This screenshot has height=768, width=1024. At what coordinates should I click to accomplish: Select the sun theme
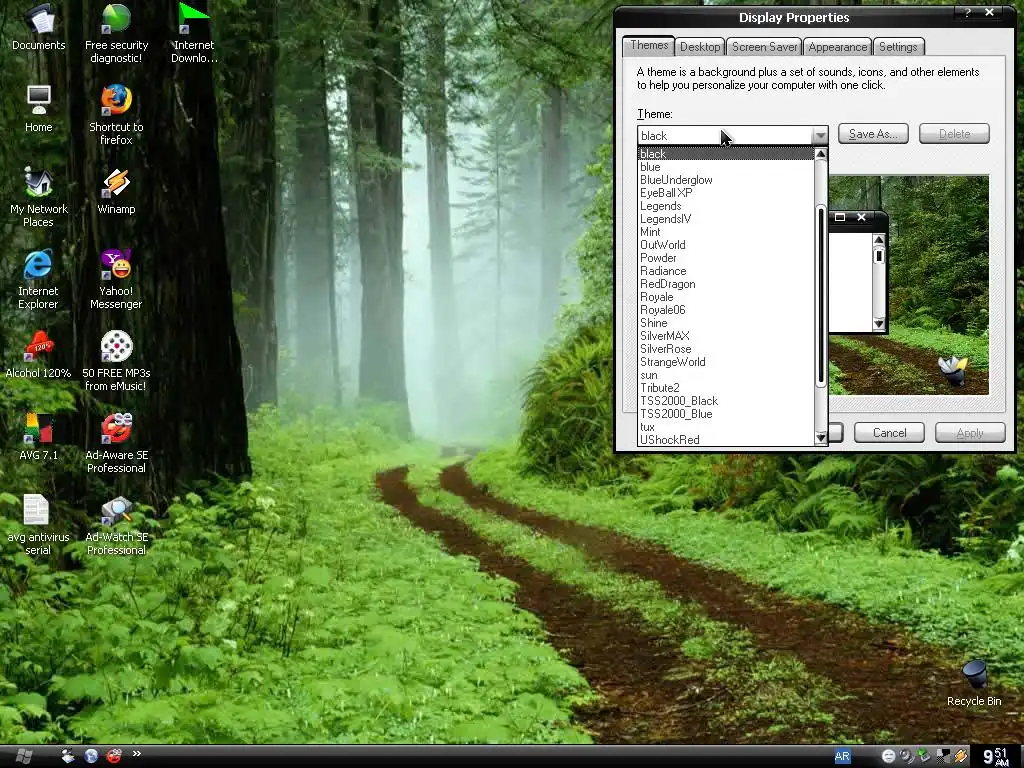[726, 375]
